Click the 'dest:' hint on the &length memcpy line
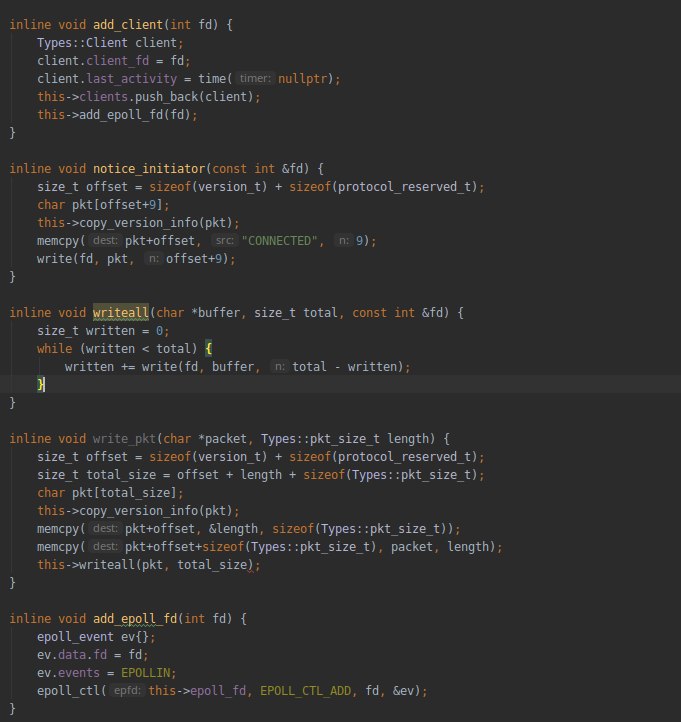The image size is (681, 722). pos(105,528)
